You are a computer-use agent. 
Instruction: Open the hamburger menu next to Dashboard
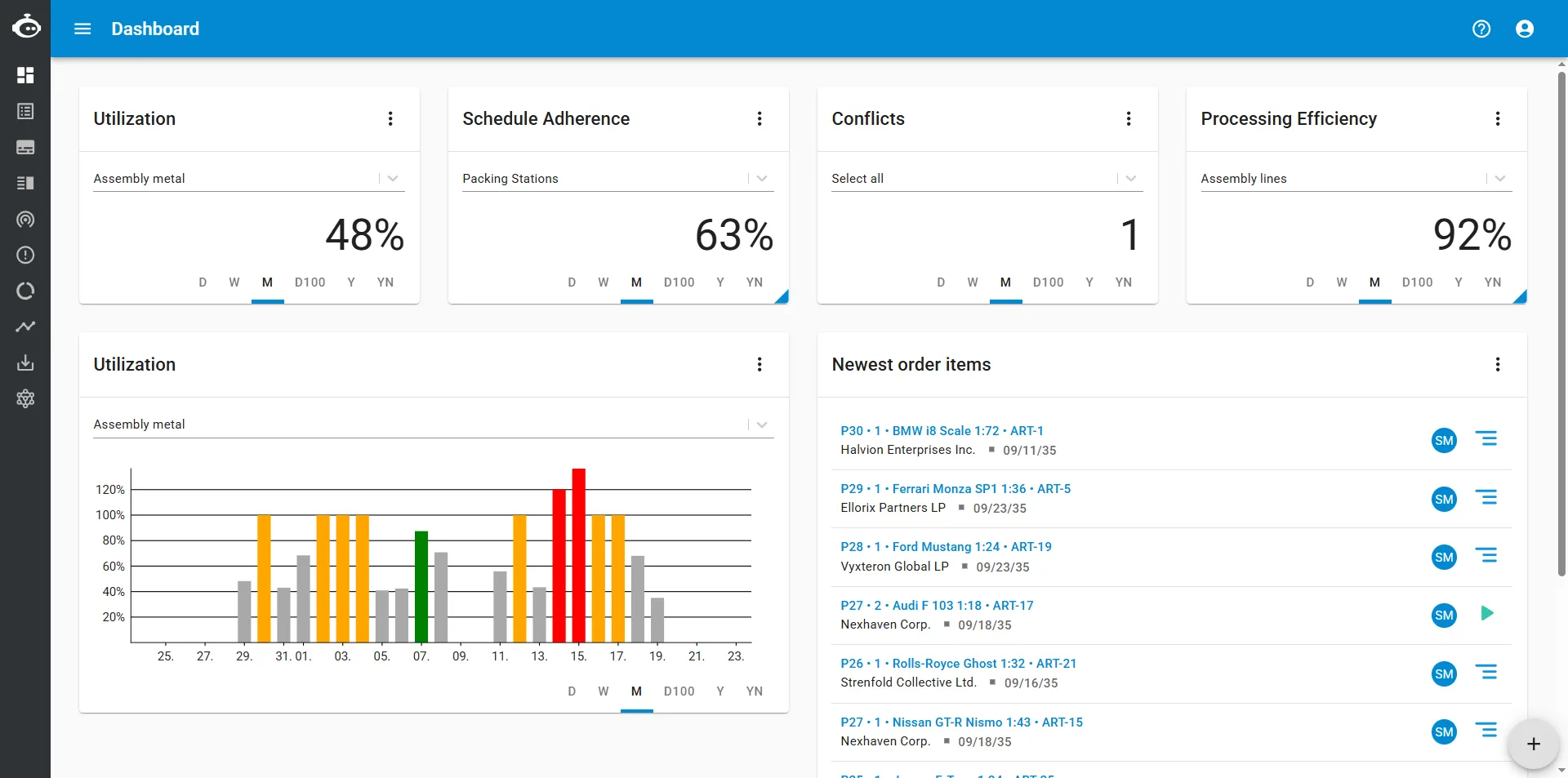(x=82, y=29)
